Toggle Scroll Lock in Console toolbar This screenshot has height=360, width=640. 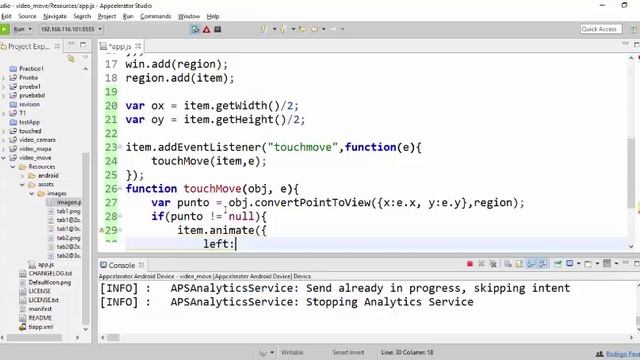point(519,264)
